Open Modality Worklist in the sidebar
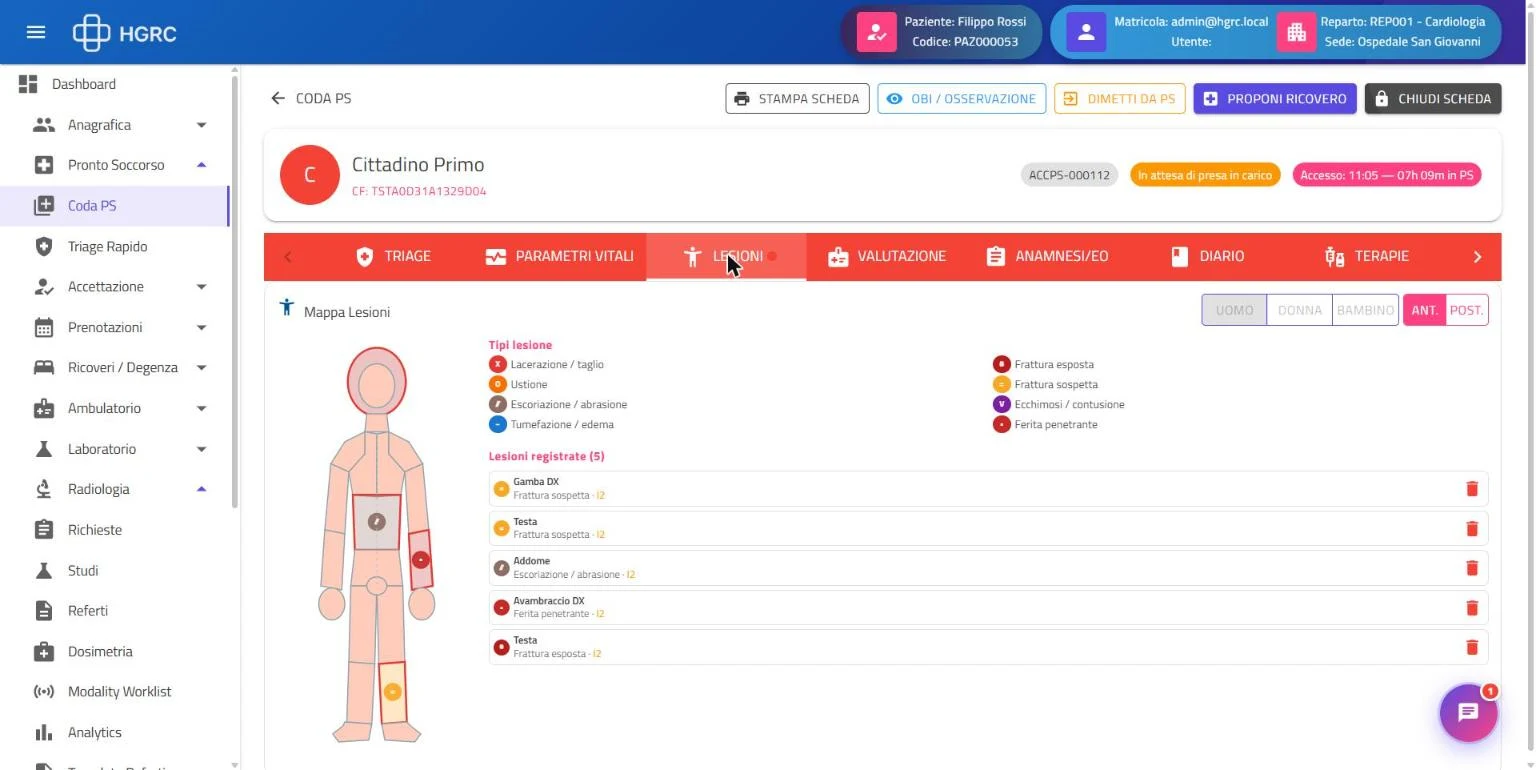 [x=115, y=692]
